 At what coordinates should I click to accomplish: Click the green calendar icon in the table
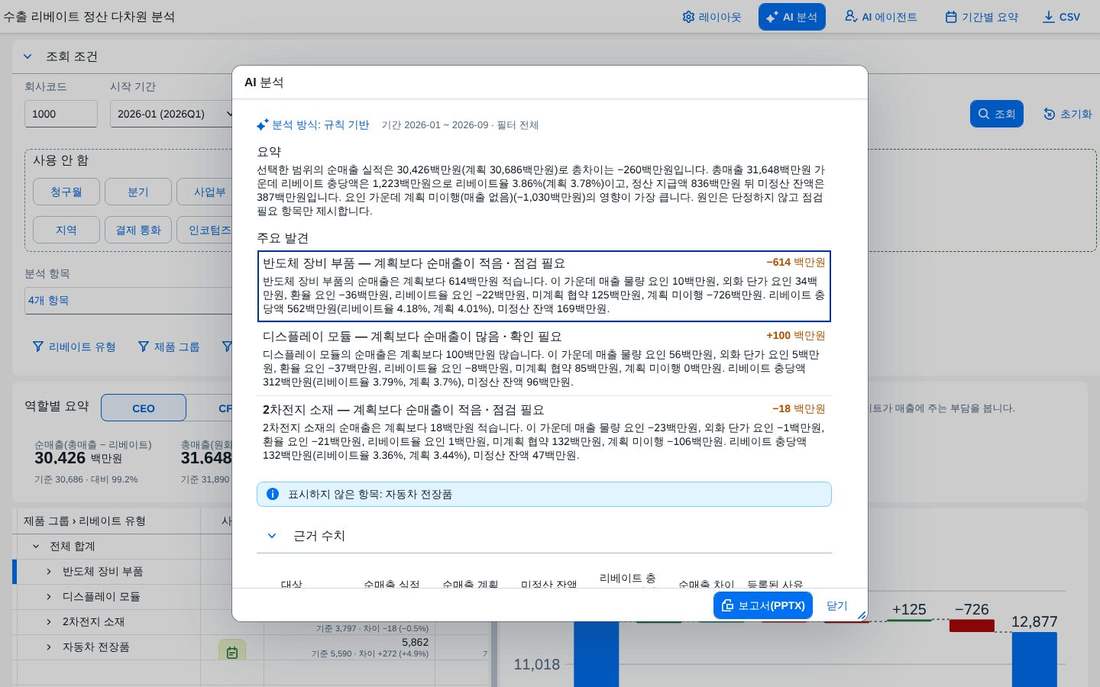click(232, 652)
